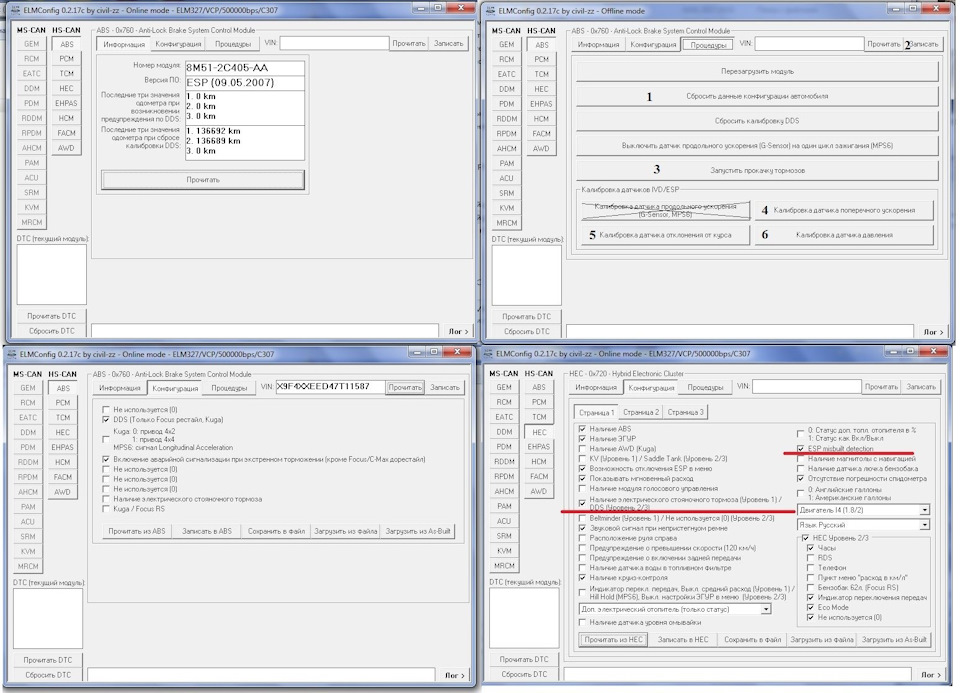The height and width of the screenshot is (693, 960).
Task: Click 'Загрузить из As-Built' in HEC window
Action: (x=894, y=639)
